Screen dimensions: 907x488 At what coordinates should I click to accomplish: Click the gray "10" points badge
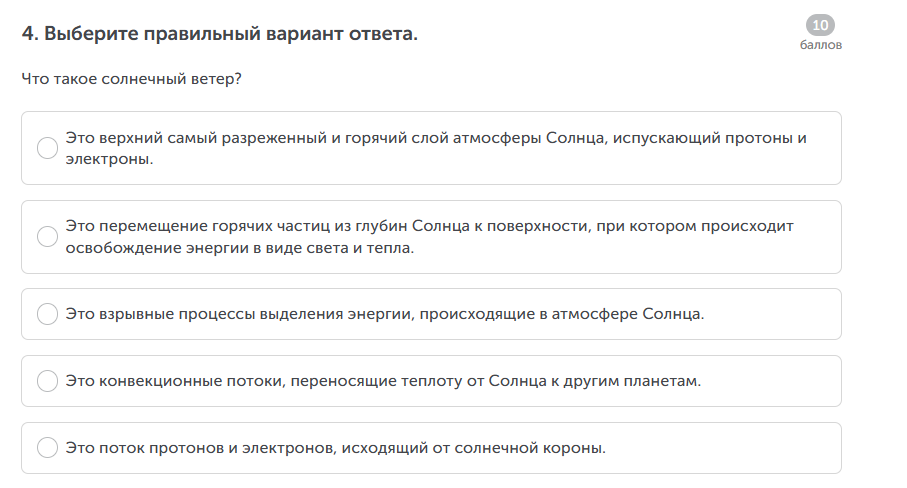(x=821, y=26)
